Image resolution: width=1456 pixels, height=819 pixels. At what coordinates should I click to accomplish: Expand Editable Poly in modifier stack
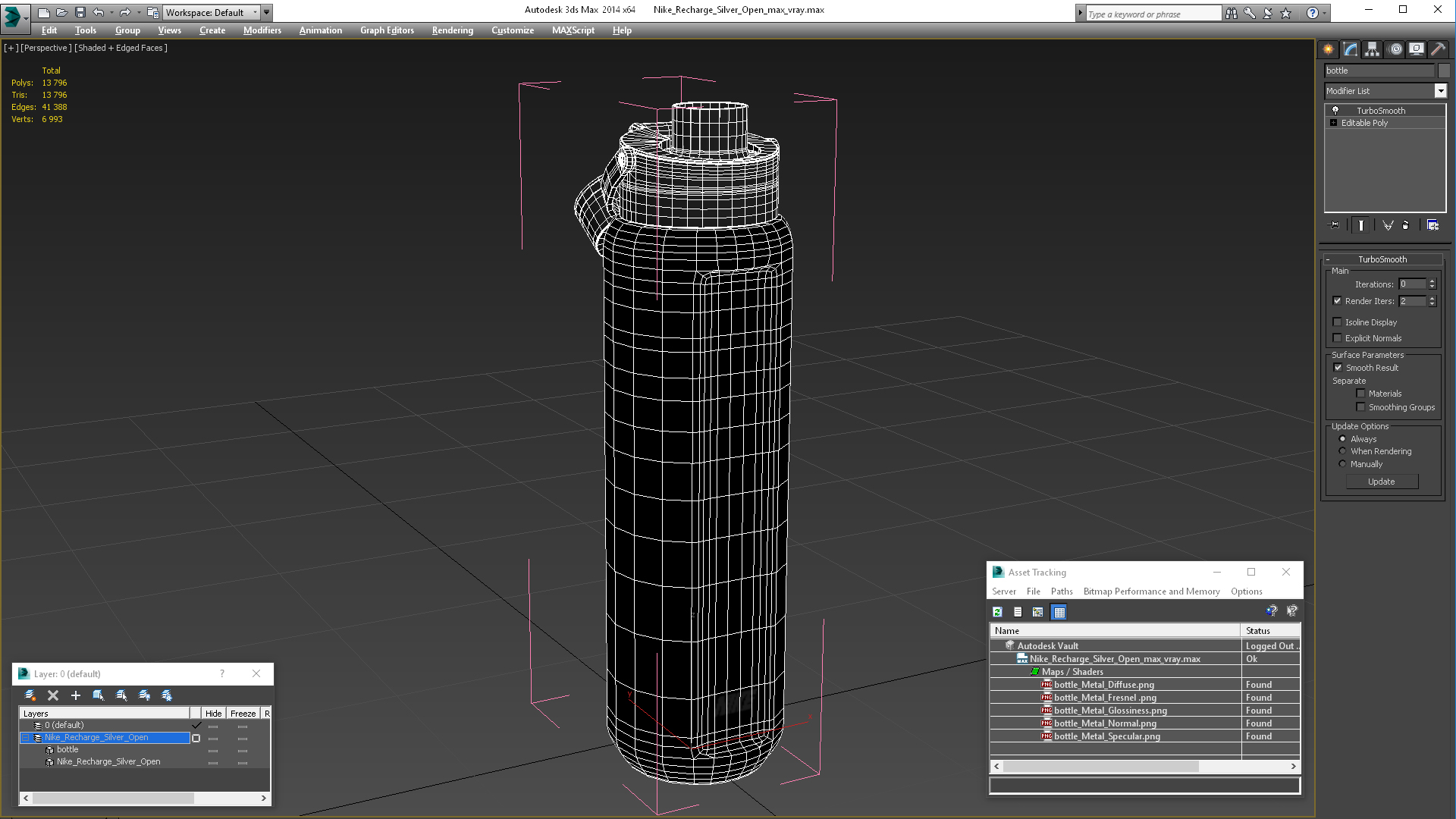(x=1333, y=123)
